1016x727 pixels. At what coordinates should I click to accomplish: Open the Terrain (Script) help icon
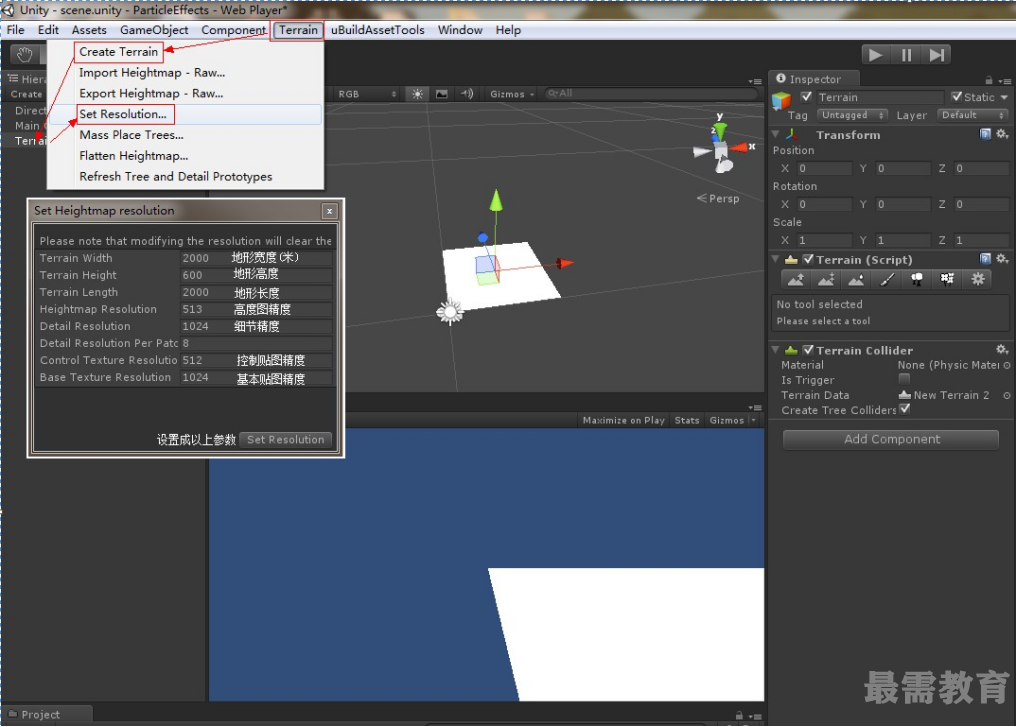[x=985, y=259]
